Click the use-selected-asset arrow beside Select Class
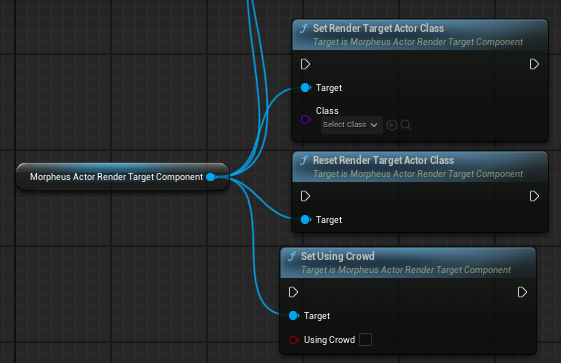 (392, 125)
